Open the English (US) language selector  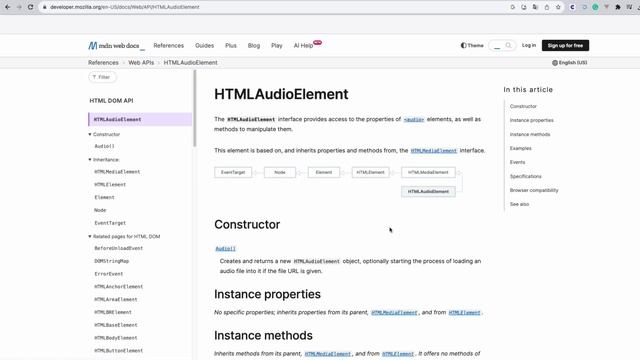[x=570, y=63]
